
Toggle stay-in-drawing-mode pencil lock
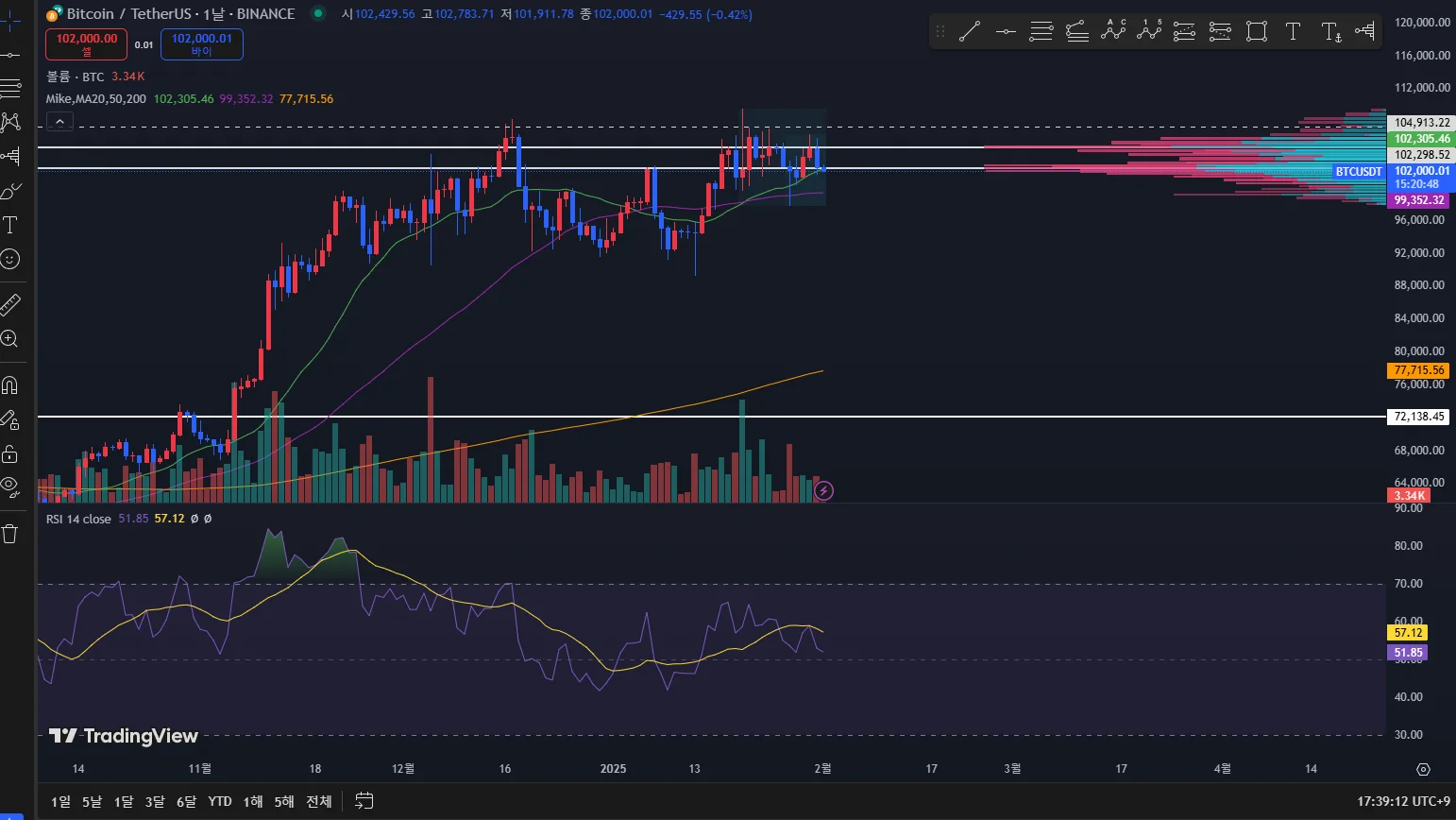(x=9, y=419)
